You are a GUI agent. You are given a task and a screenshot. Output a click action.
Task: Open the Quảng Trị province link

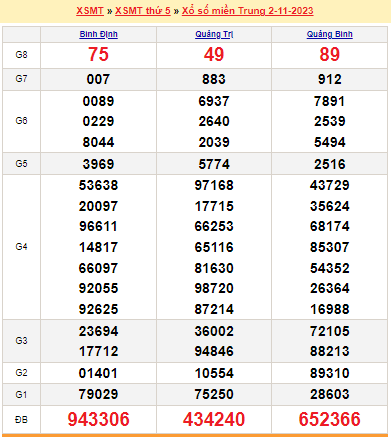(x=214, y=34)
